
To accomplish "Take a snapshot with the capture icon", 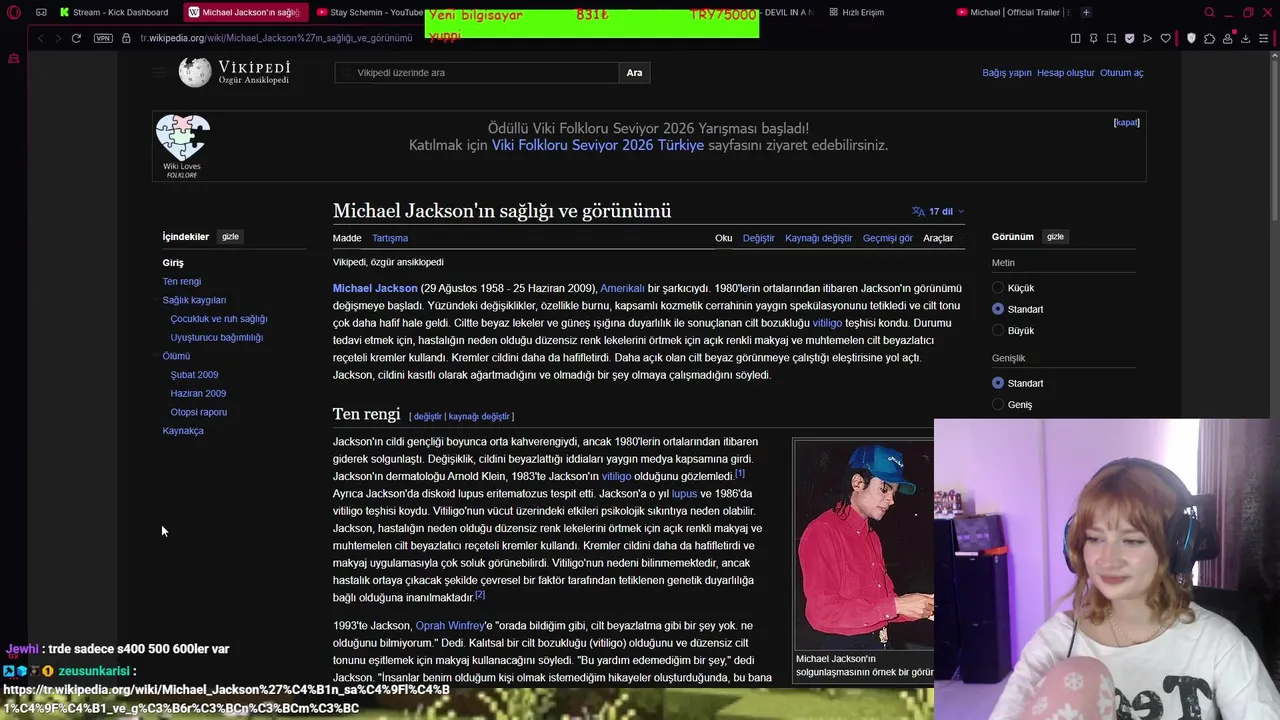I will coord(1111,38).
